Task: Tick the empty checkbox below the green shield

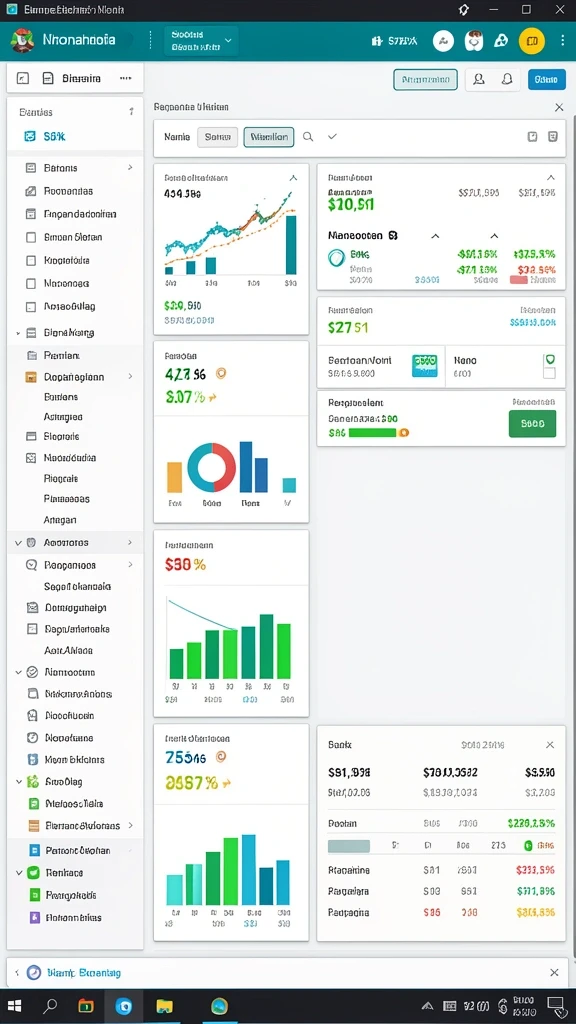Action: [x=549, y=373]
